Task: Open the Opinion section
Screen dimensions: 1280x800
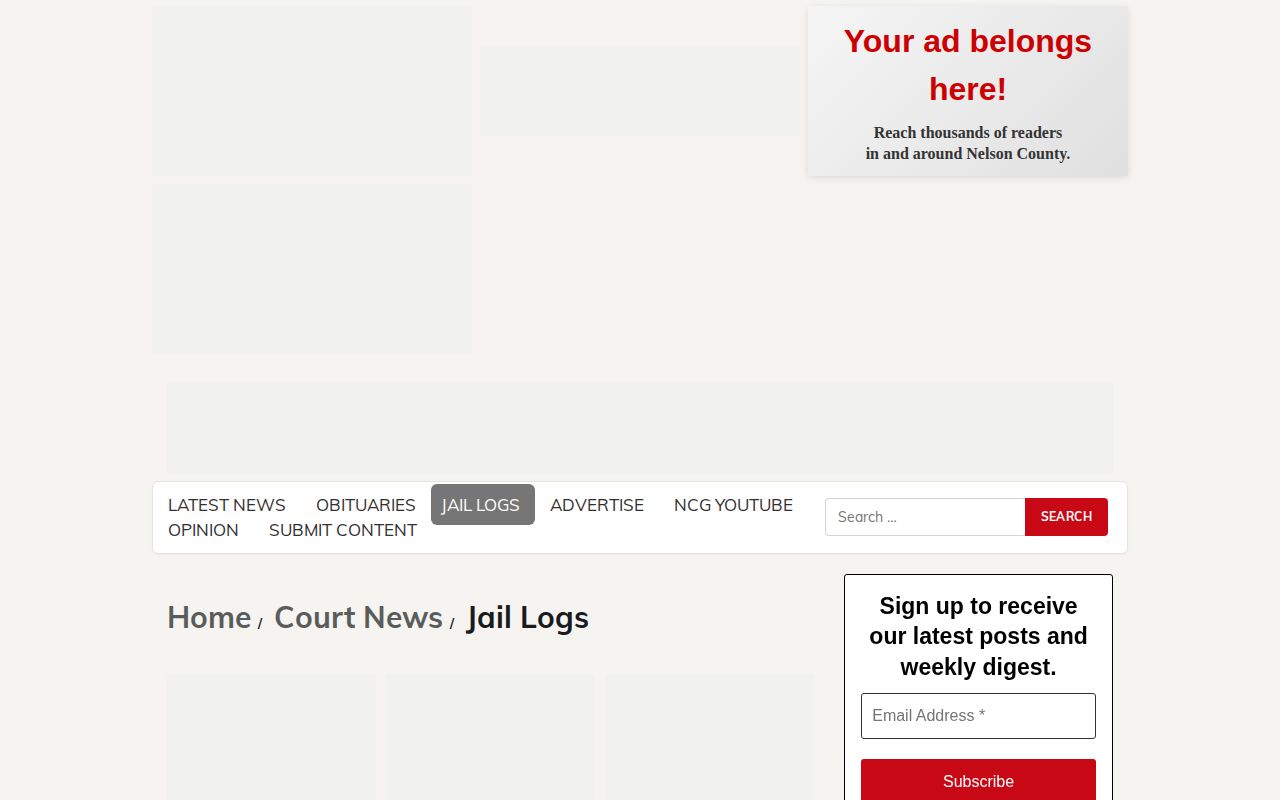Action: pos(203,530)
